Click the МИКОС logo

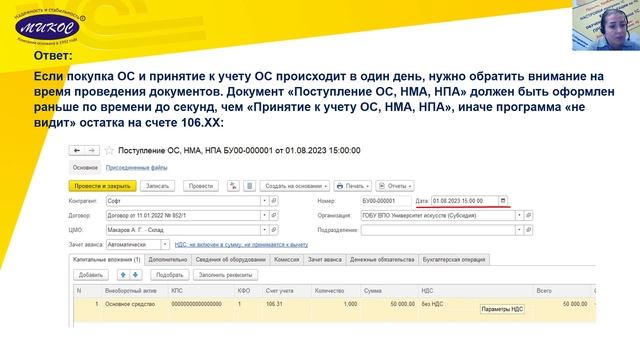coord(47,27)
